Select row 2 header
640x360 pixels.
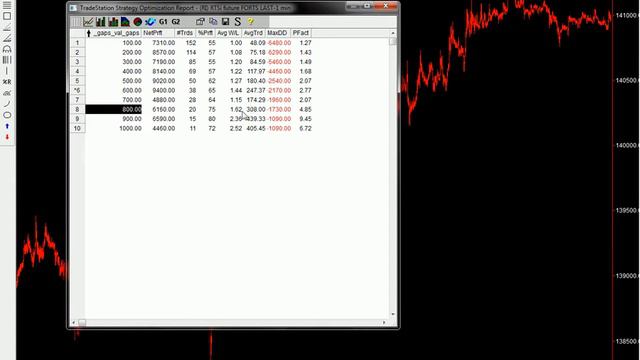pos(77,52)
